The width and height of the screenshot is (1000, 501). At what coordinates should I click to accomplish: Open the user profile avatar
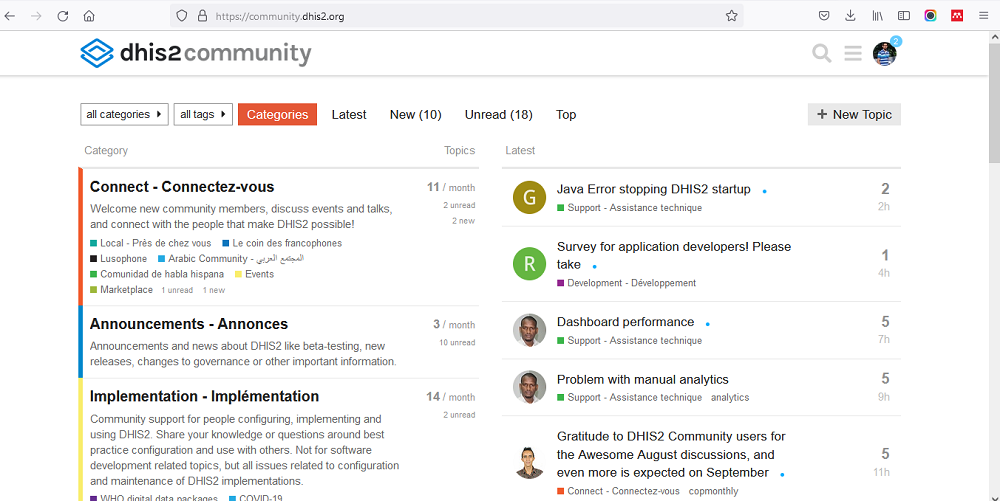(x=884, y=54)
